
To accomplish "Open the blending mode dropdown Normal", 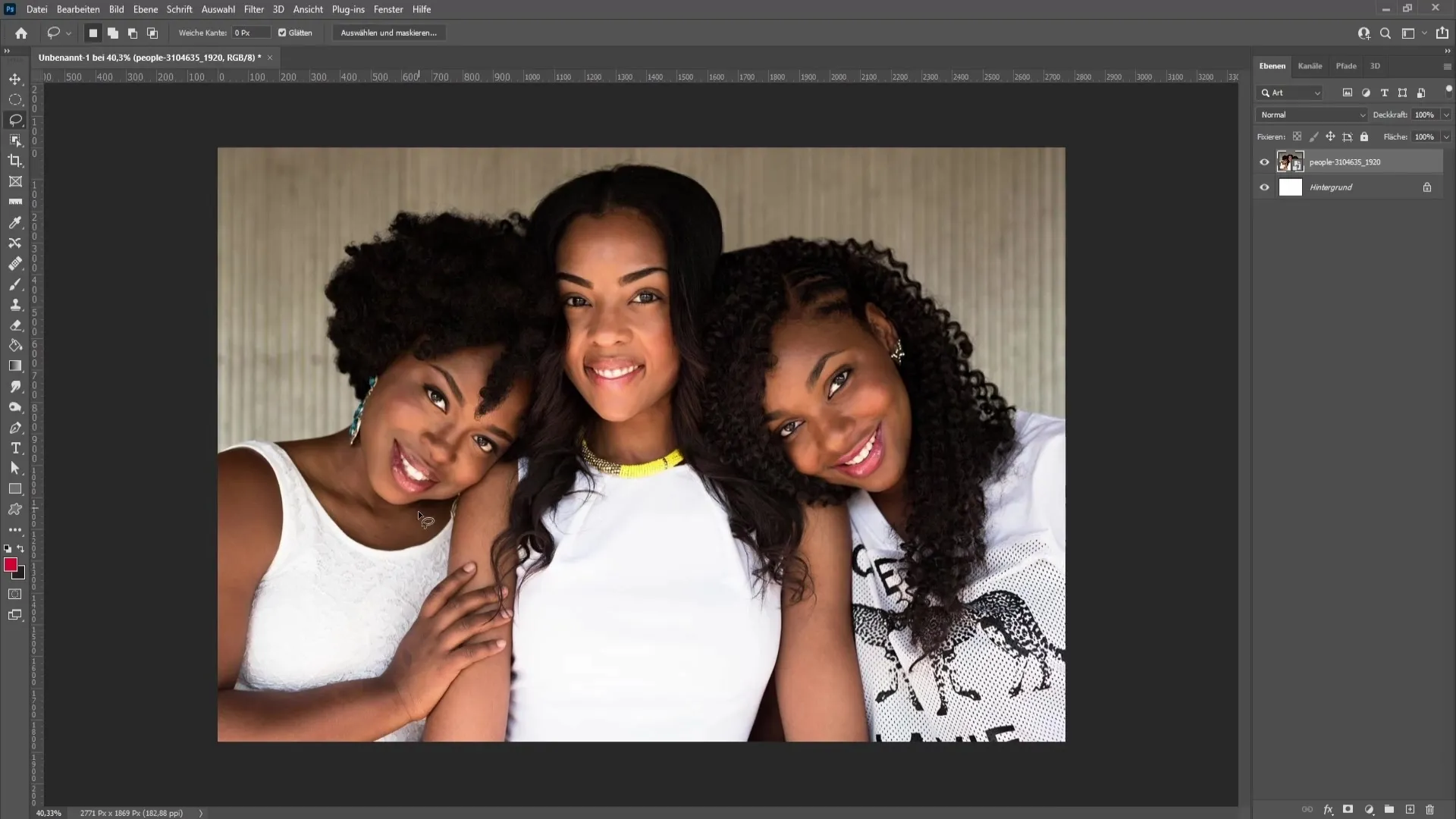I will pos(1311,114).
